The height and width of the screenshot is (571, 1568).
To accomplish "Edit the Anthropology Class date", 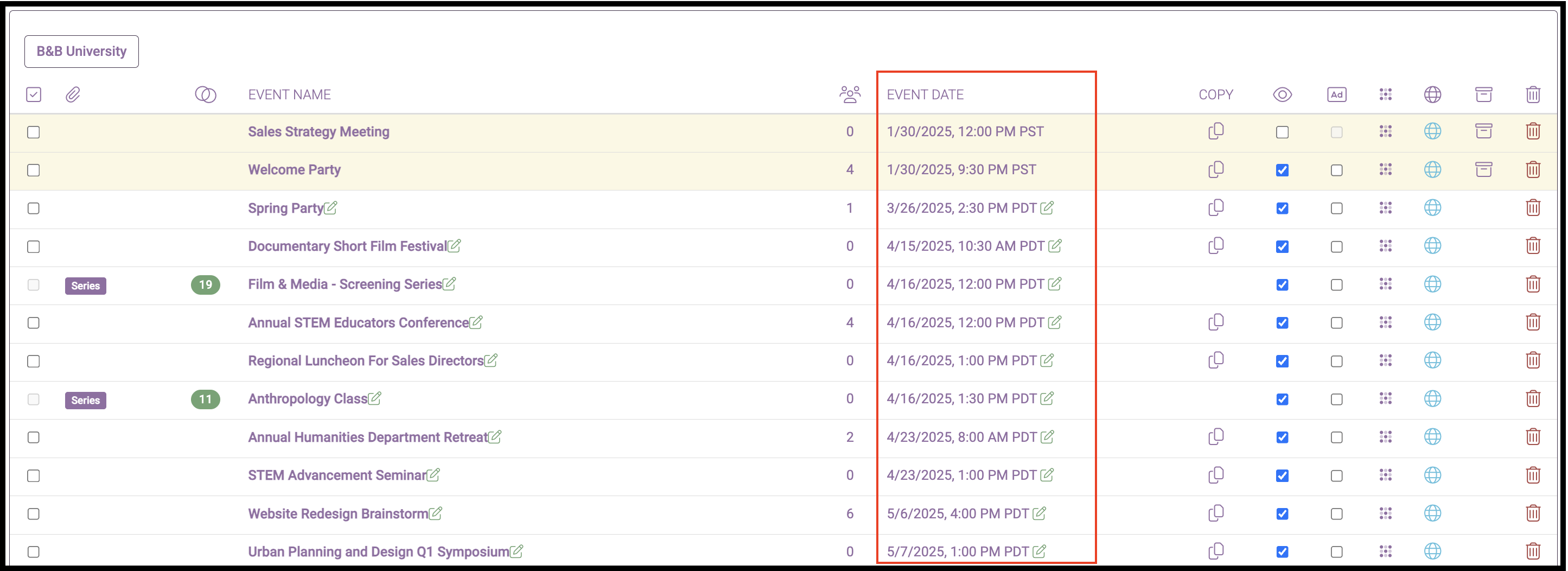I will coord(1047,398).
